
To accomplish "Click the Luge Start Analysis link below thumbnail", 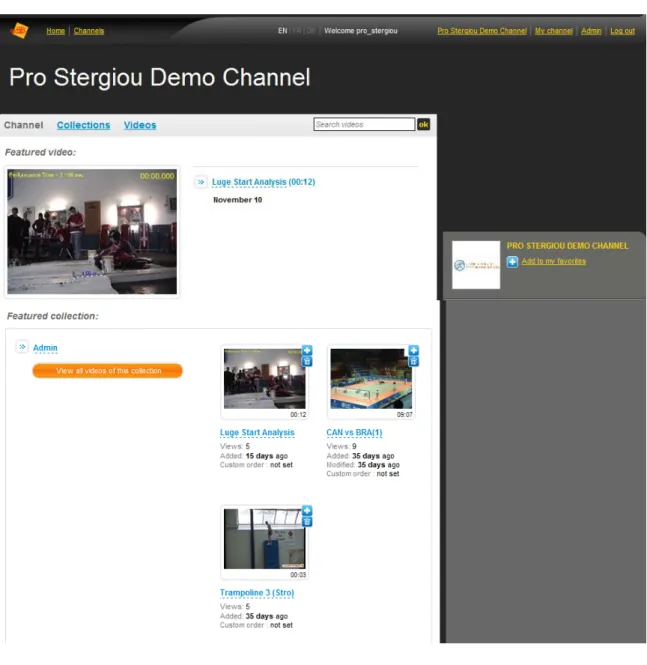I will [x=257, y=433].
